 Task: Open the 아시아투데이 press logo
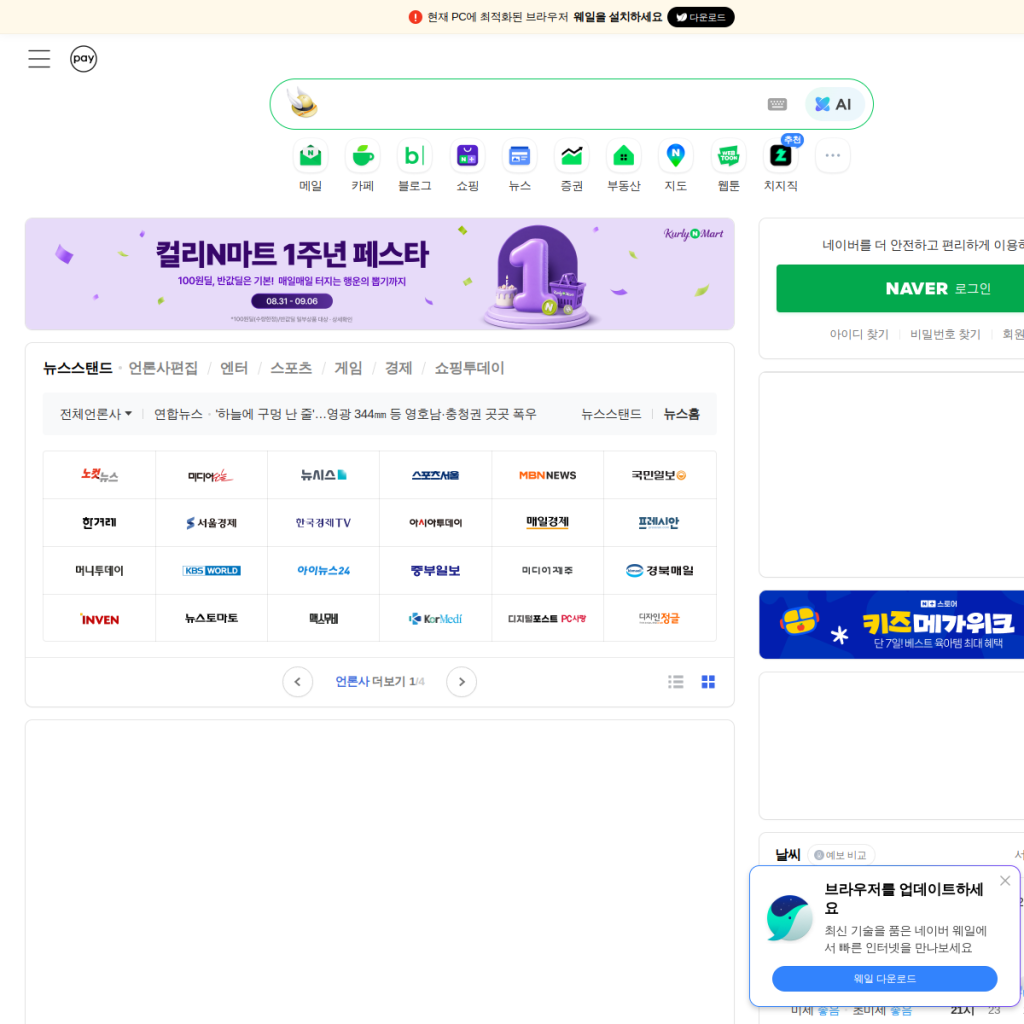436,523
